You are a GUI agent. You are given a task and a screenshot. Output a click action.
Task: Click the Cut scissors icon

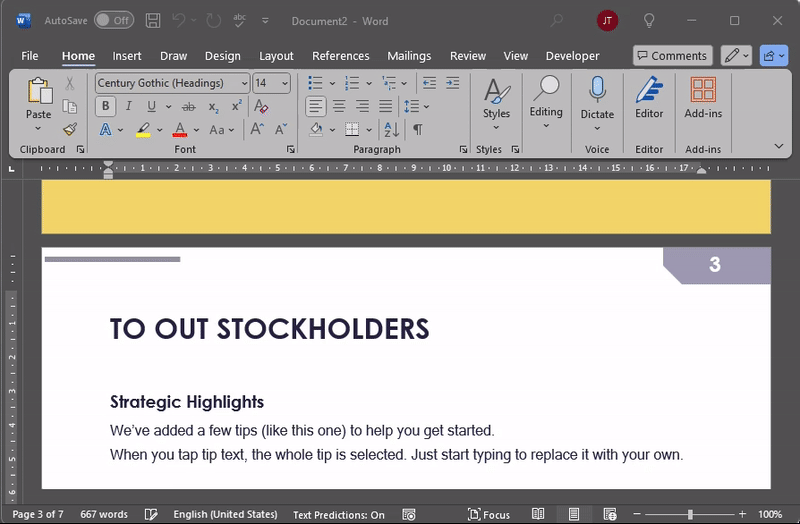coord(70,83)
